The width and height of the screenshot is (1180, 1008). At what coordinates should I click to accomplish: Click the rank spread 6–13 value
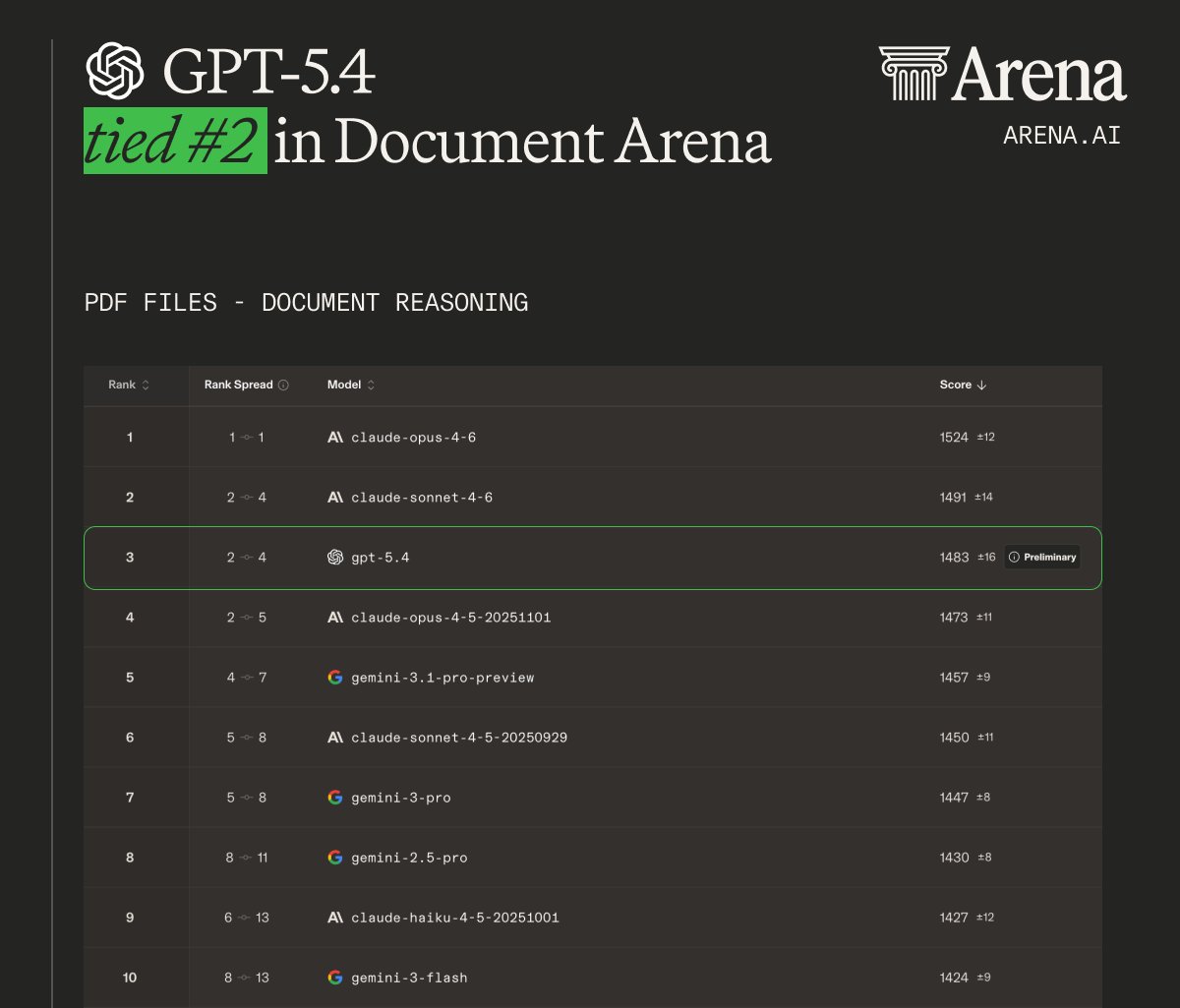click(x=247, y=917)
